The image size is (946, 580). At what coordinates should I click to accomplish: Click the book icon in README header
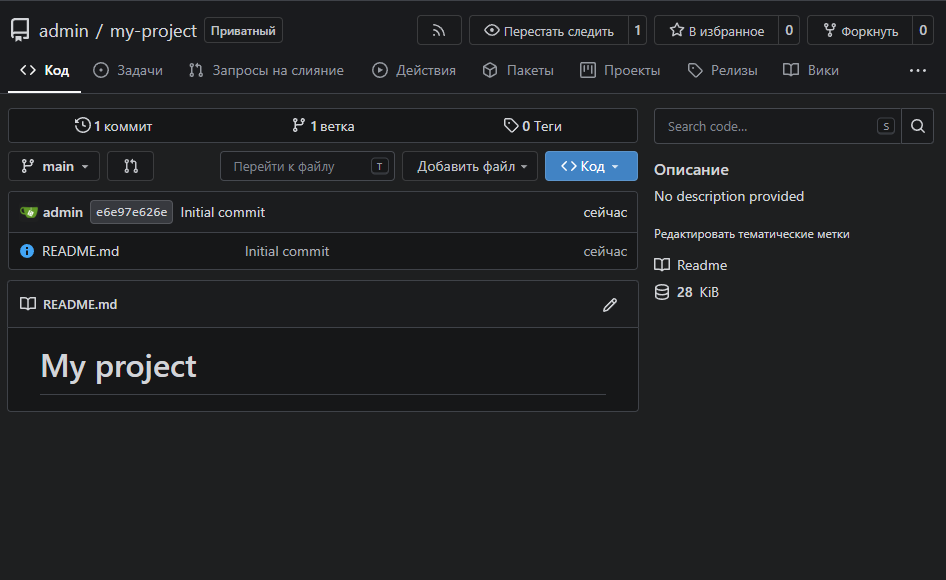tap(28, 304)
